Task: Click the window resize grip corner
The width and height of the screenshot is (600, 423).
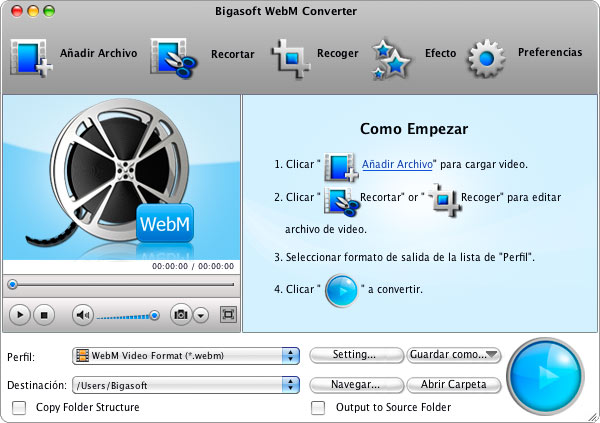Action: (593, 416)
